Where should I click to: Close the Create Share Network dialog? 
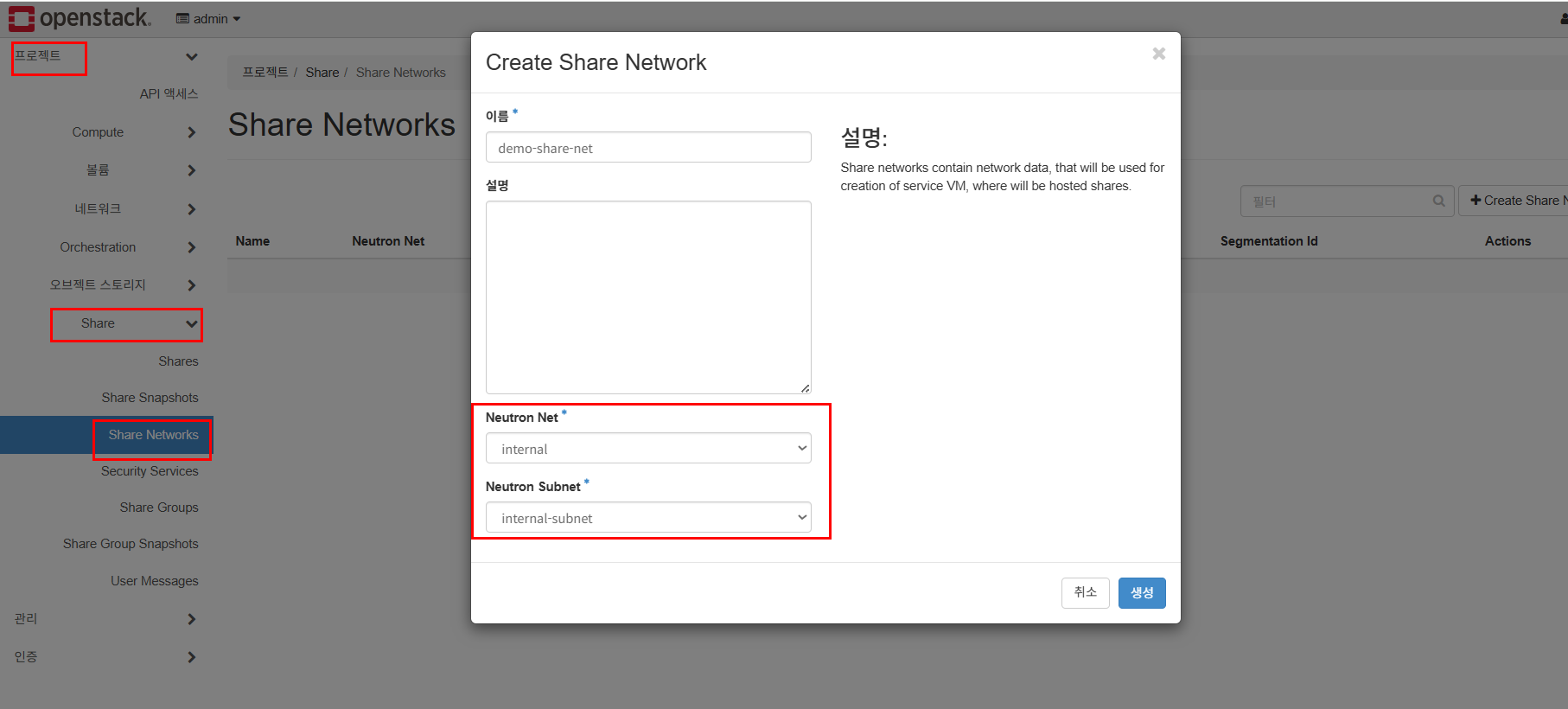[1158, 54]
